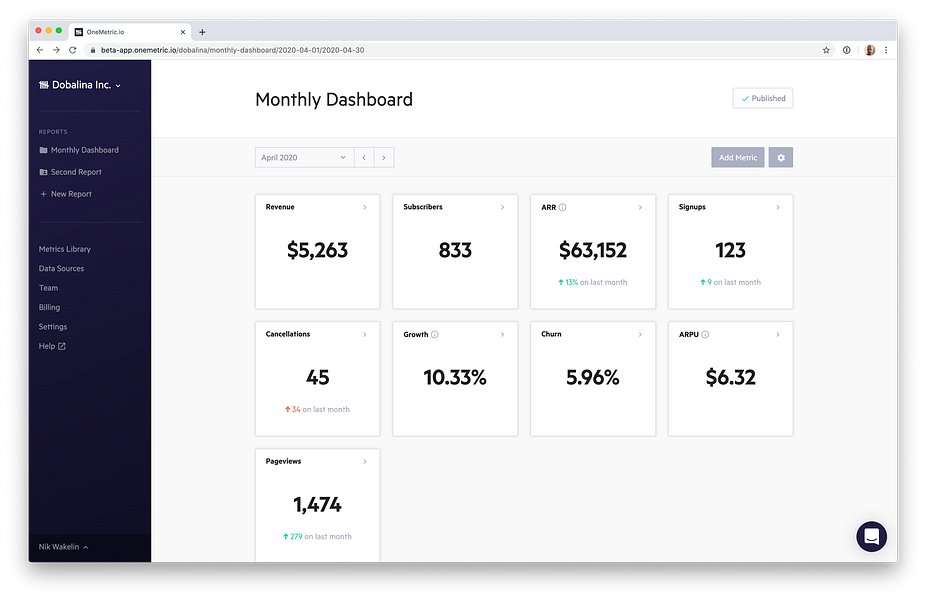
Task: Open the April 2020 month dropdown
Action: (x=304, y=158)
